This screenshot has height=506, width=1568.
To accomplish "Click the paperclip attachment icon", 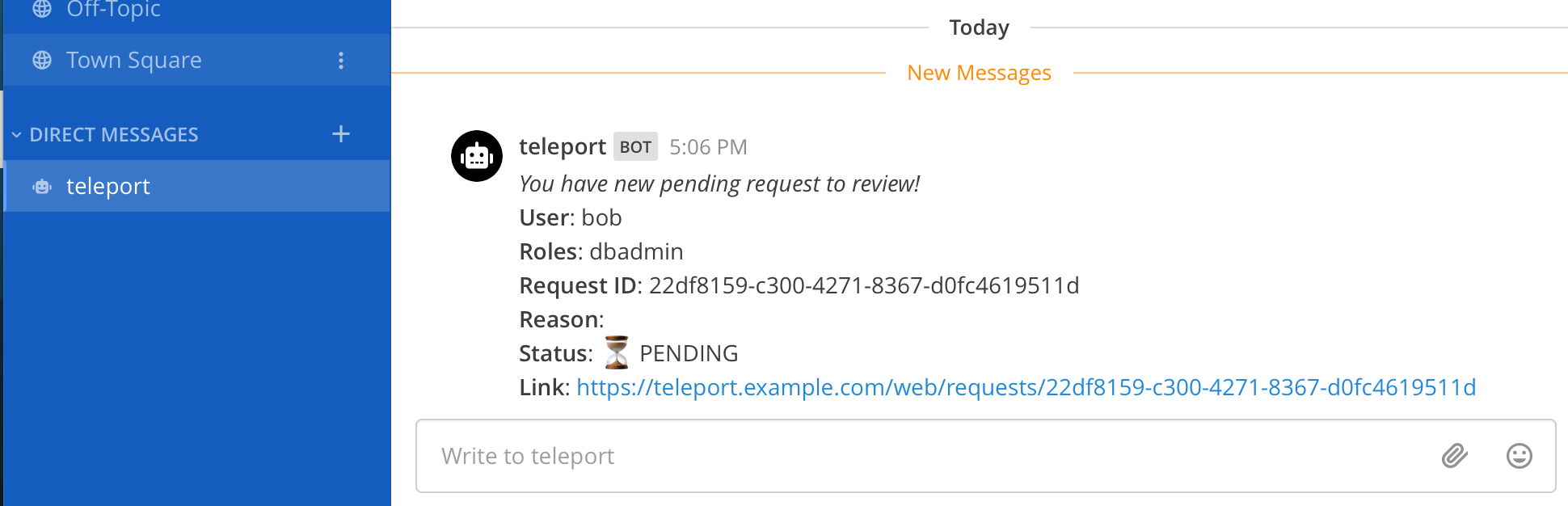I will 1454,456.
